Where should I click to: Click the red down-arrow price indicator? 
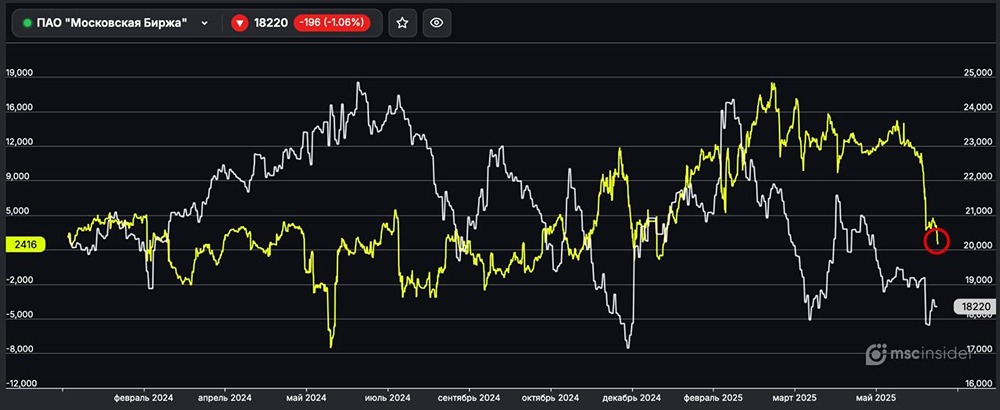point(240,23)
